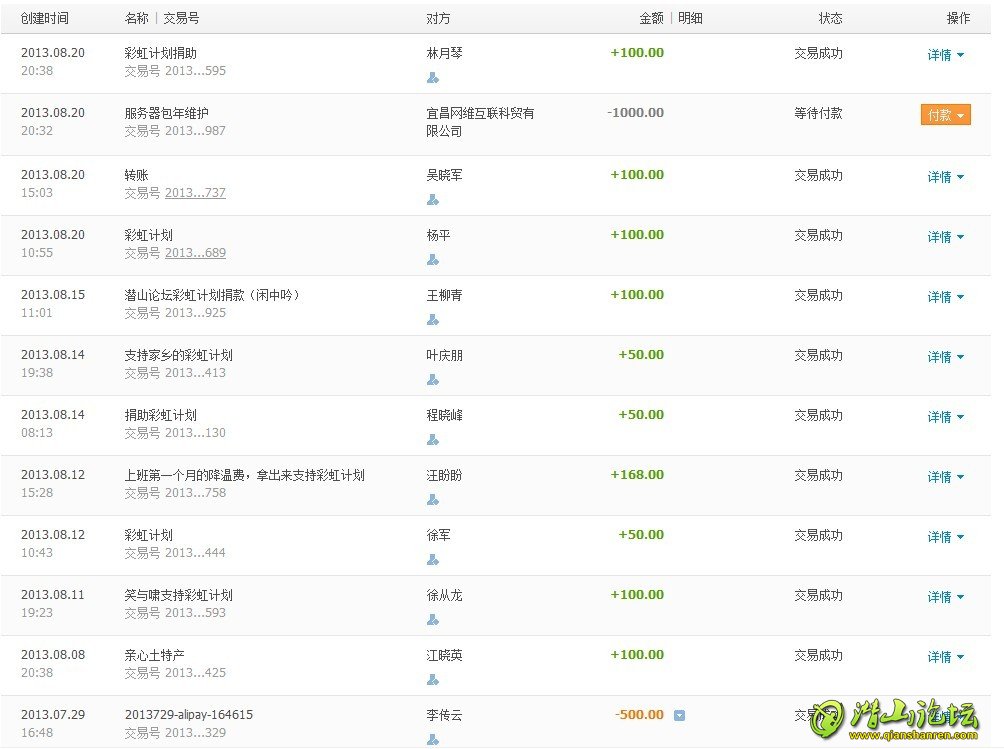
Task: Click the person icon below 杨平
Action: click(x=432, y=260)
